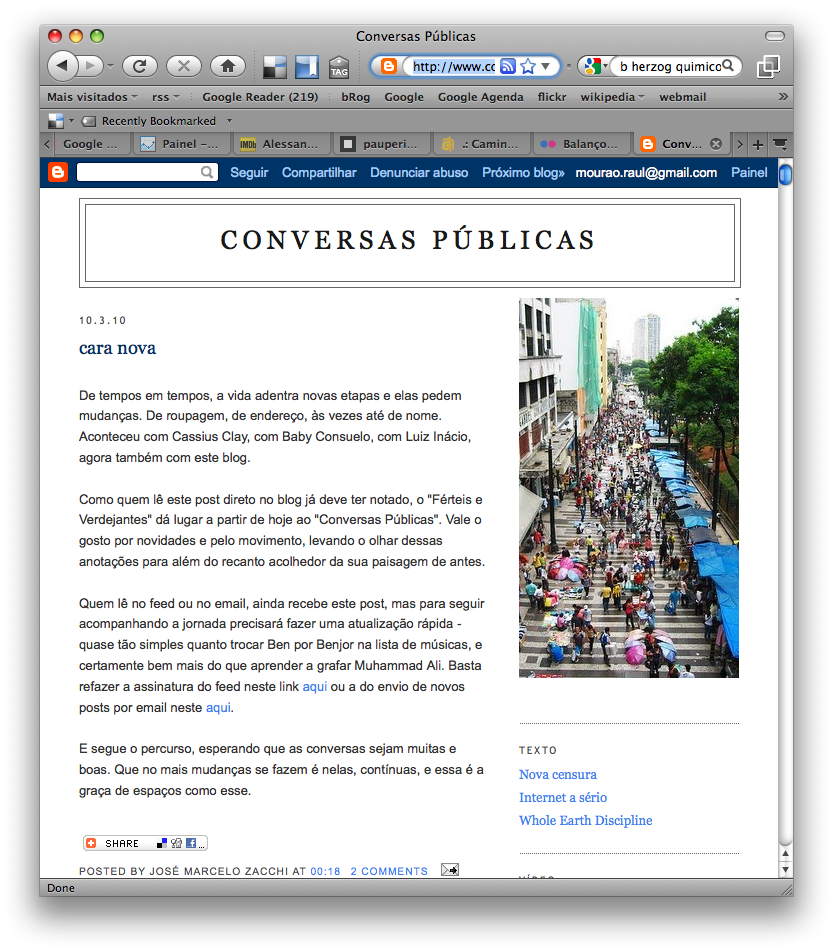Viewport: 833px width, 951px height.
Task: Click the SHARE button under the post
Action: pyautogui.click(x=145, y=843)
